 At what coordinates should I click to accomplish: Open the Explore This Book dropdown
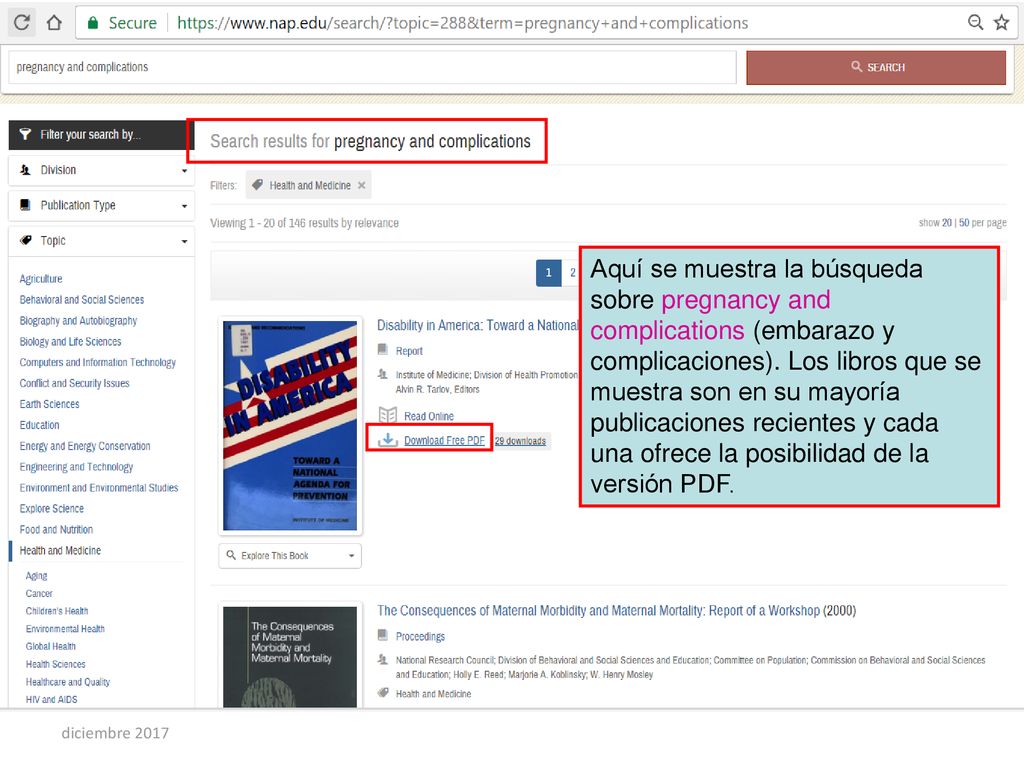click(290, 556)
